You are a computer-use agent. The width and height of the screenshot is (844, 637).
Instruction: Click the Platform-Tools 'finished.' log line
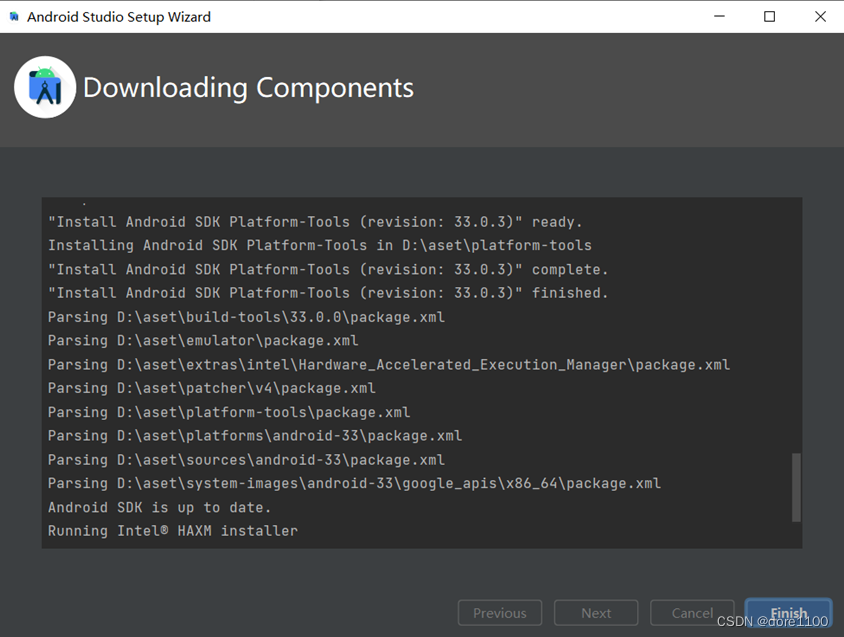pos(328,293)
